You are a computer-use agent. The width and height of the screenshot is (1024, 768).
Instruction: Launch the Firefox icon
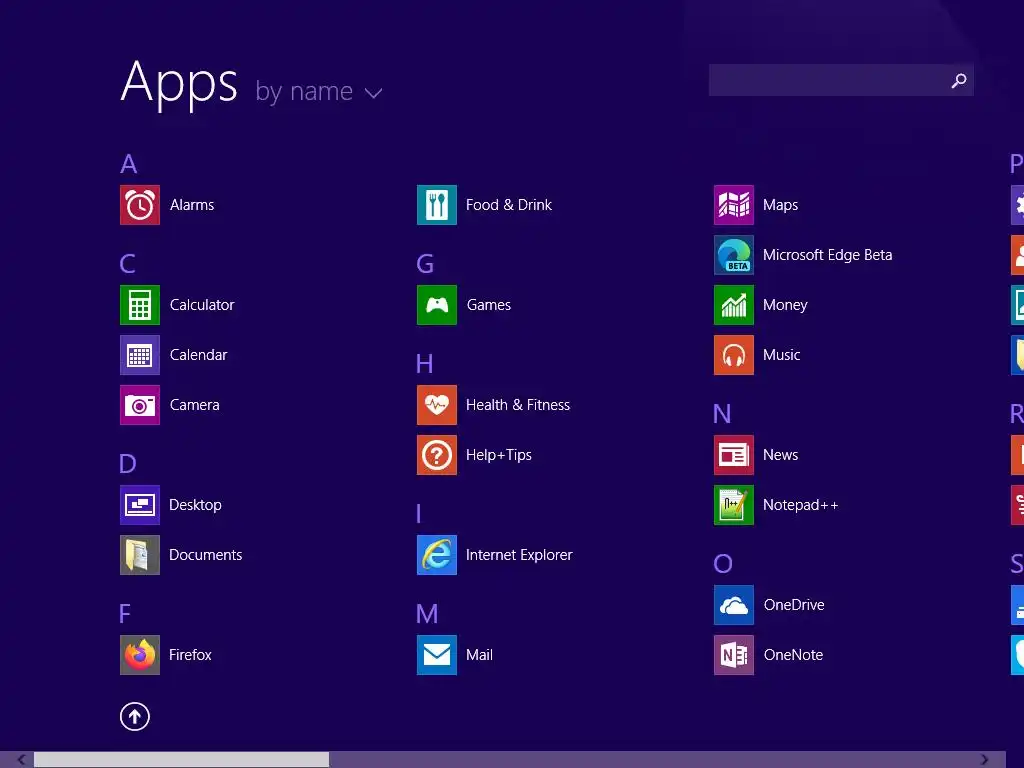[x=140, y=655]
